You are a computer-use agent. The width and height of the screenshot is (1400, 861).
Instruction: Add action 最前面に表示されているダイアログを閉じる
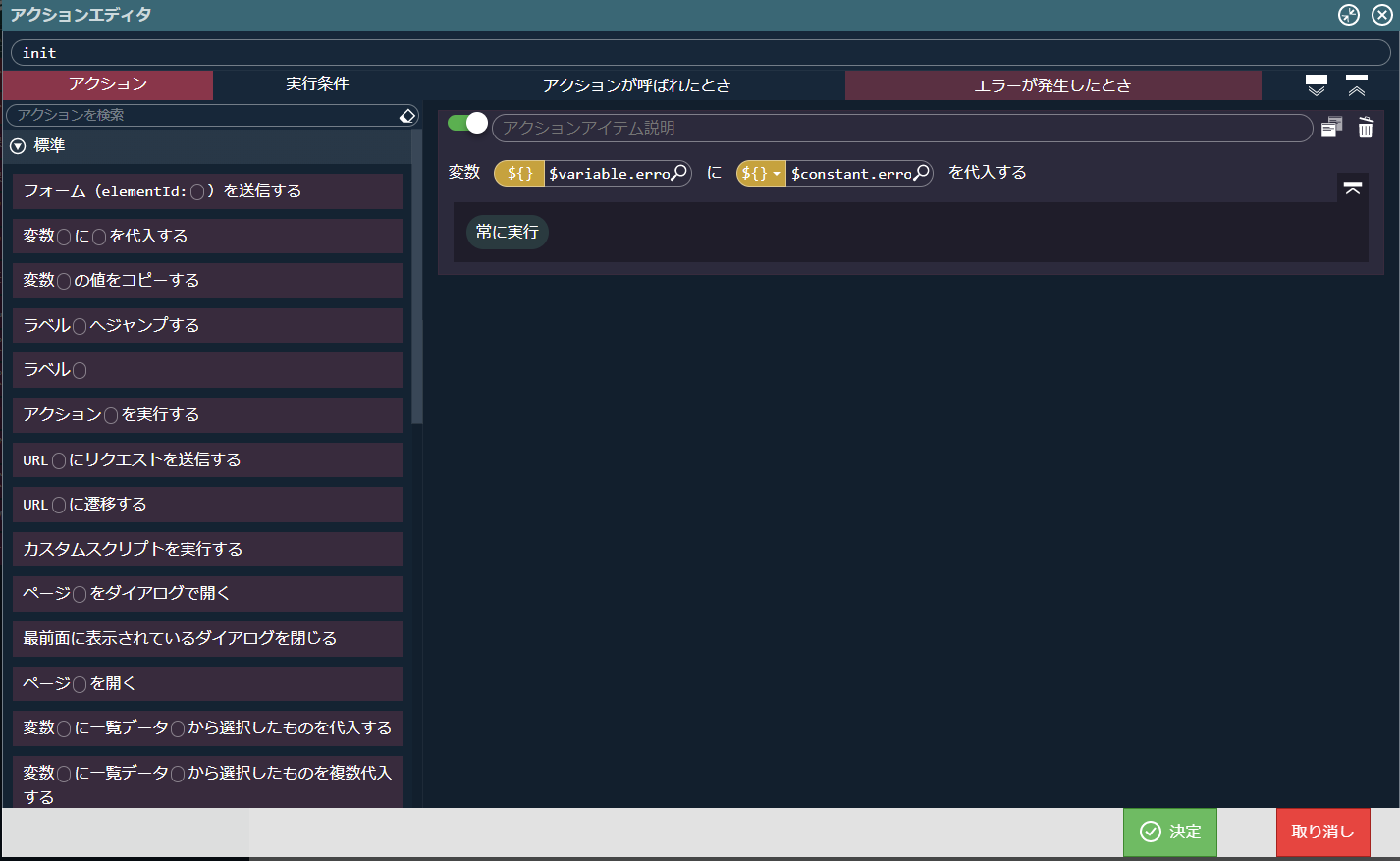pyautogui.click(x=207, y=639)
